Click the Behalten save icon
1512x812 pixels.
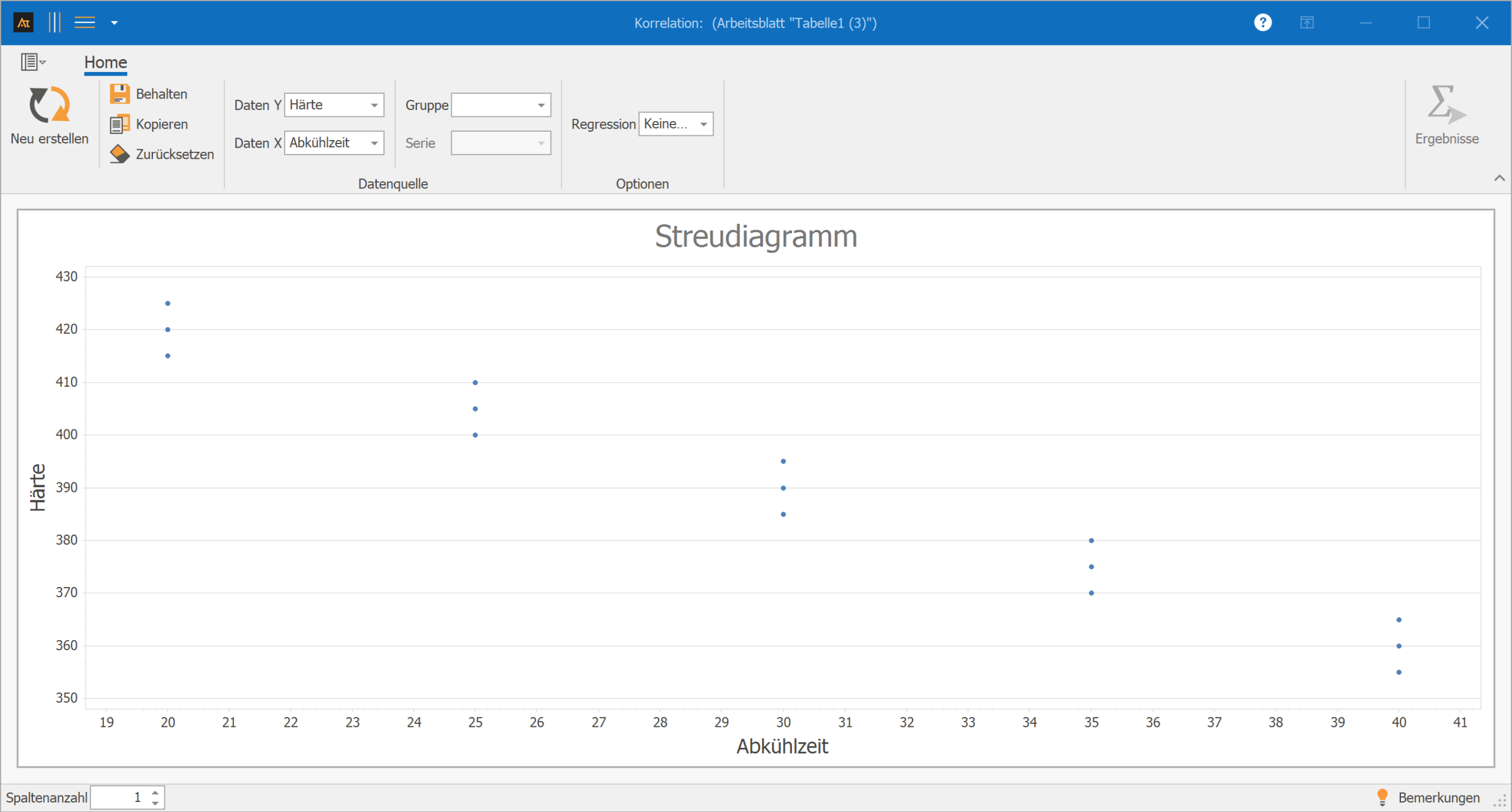[119, 94]
